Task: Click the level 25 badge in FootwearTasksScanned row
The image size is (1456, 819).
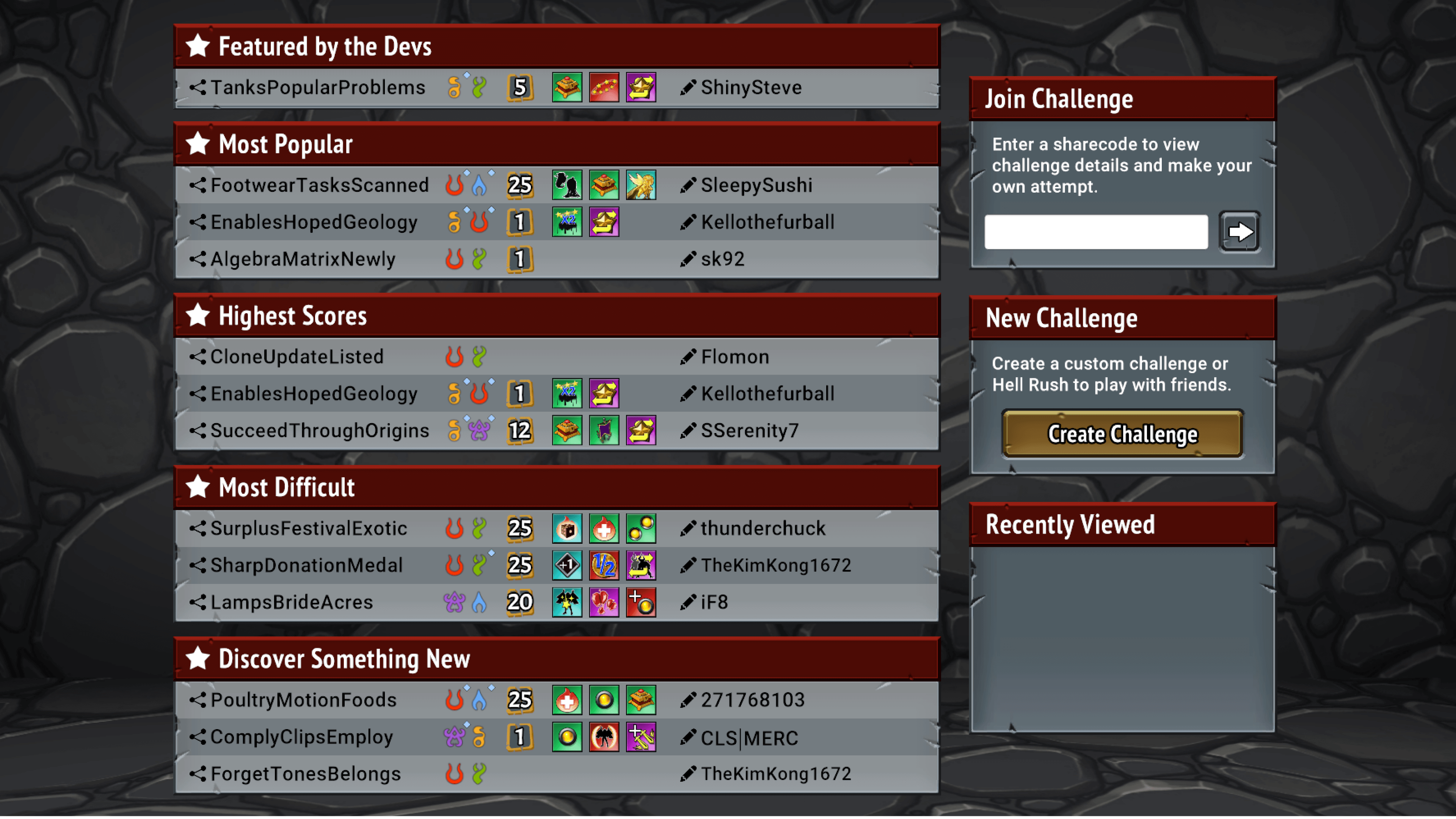Action: (x=519, y=185)
